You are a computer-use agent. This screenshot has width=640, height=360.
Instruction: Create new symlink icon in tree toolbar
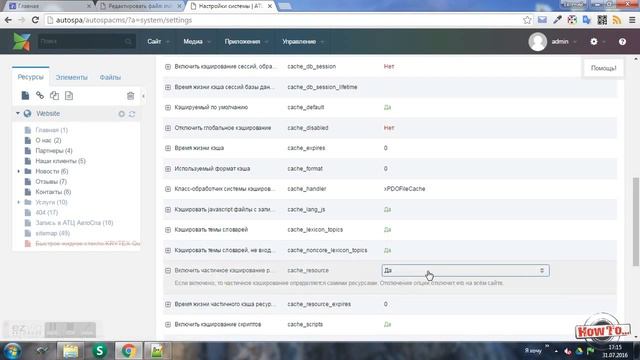point(54,96)
